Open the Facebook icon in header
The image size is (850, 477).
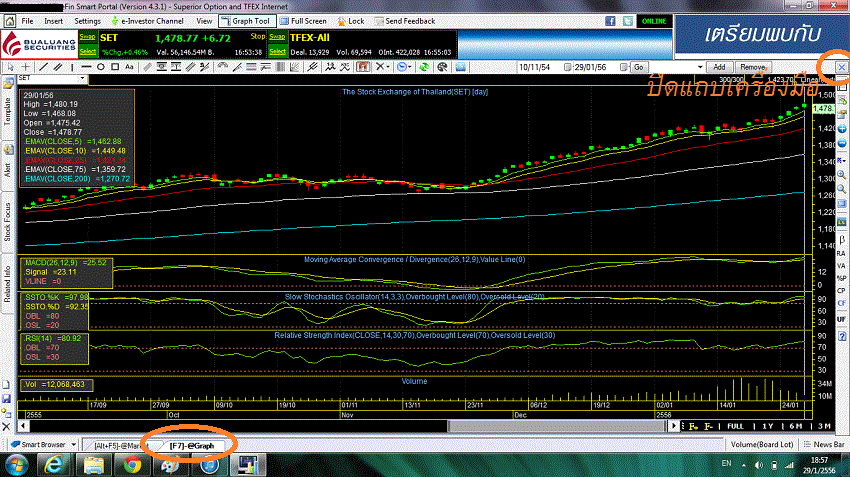coord(610,21)
